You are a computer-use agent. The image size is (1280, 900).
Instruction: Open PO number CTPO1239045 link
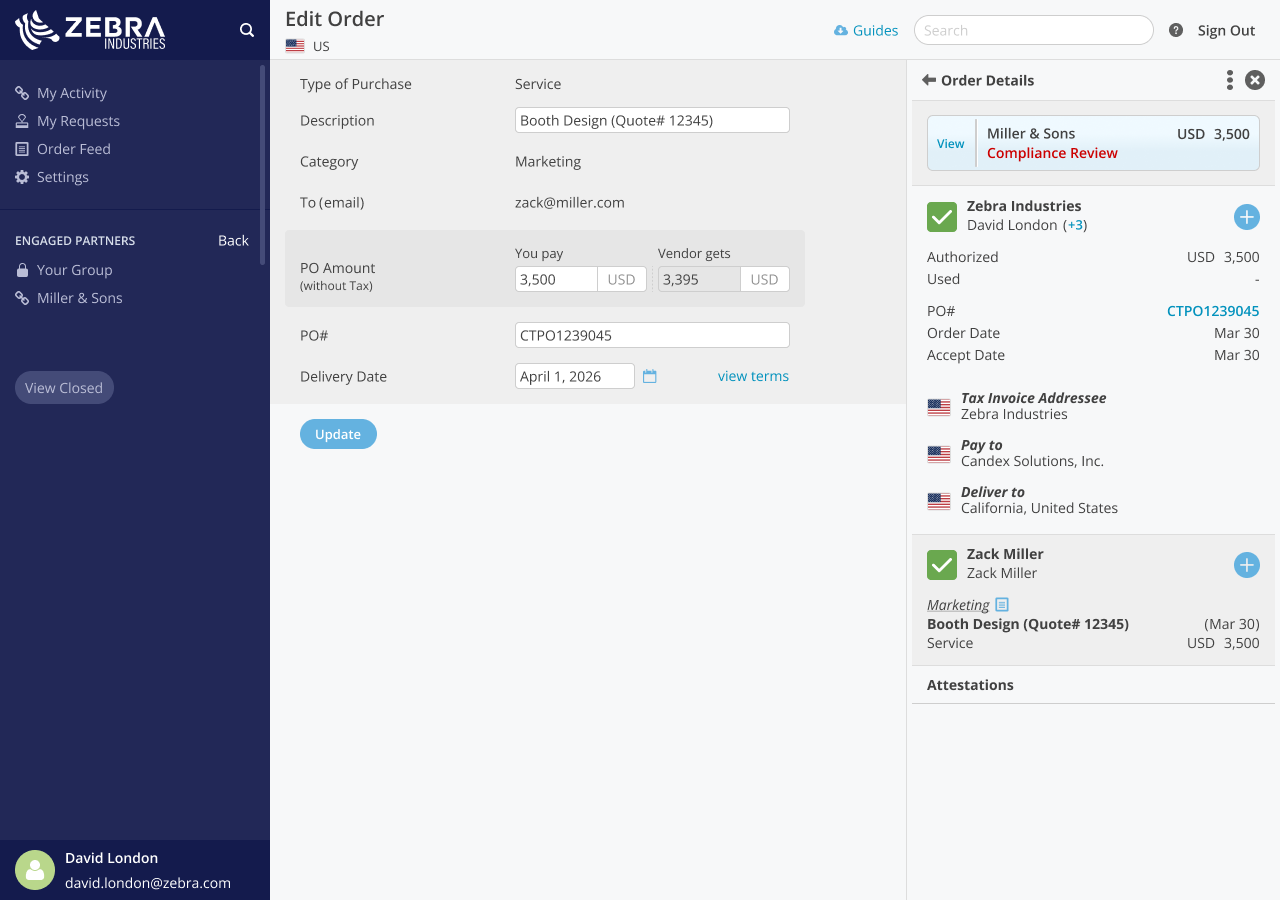click(x=1213, y=311)
